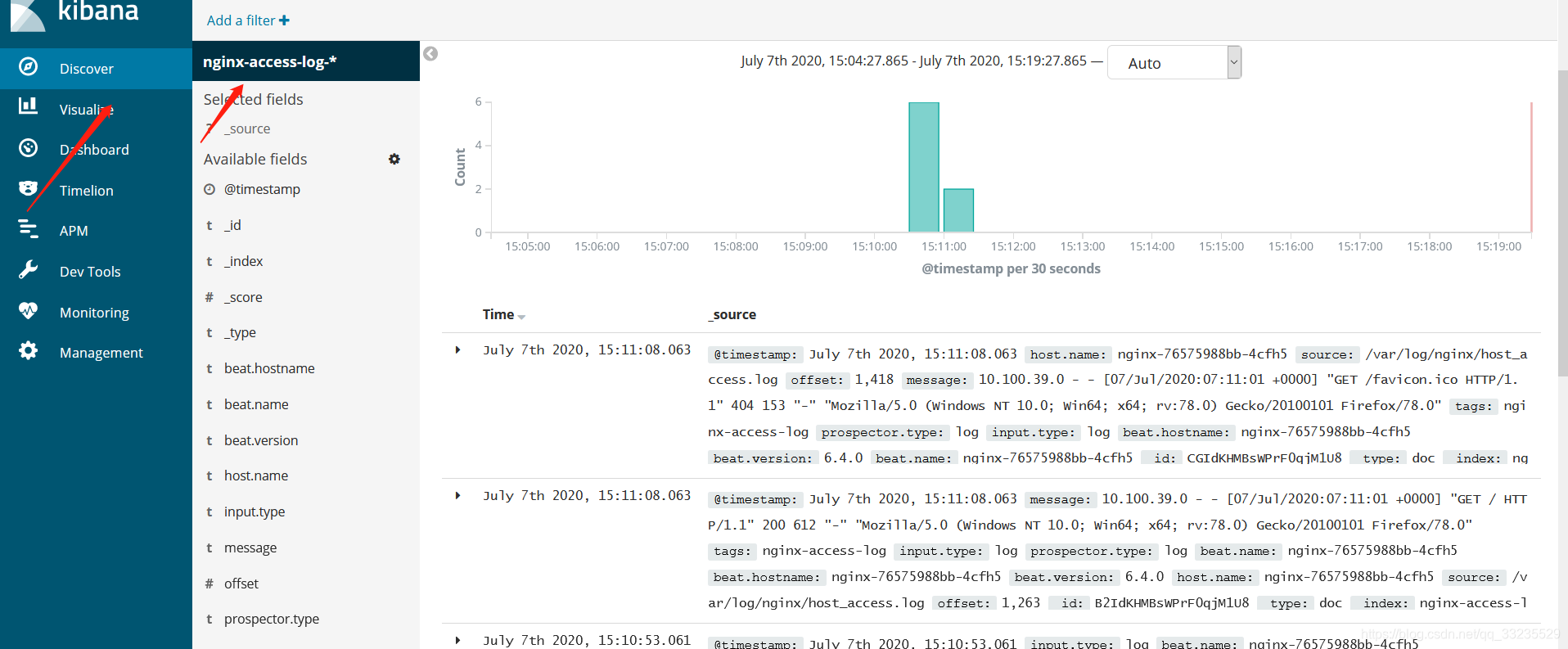Click @timestamp per 30 seconds label
This screenshot has height=649, width=1568.
(1011, 268)
